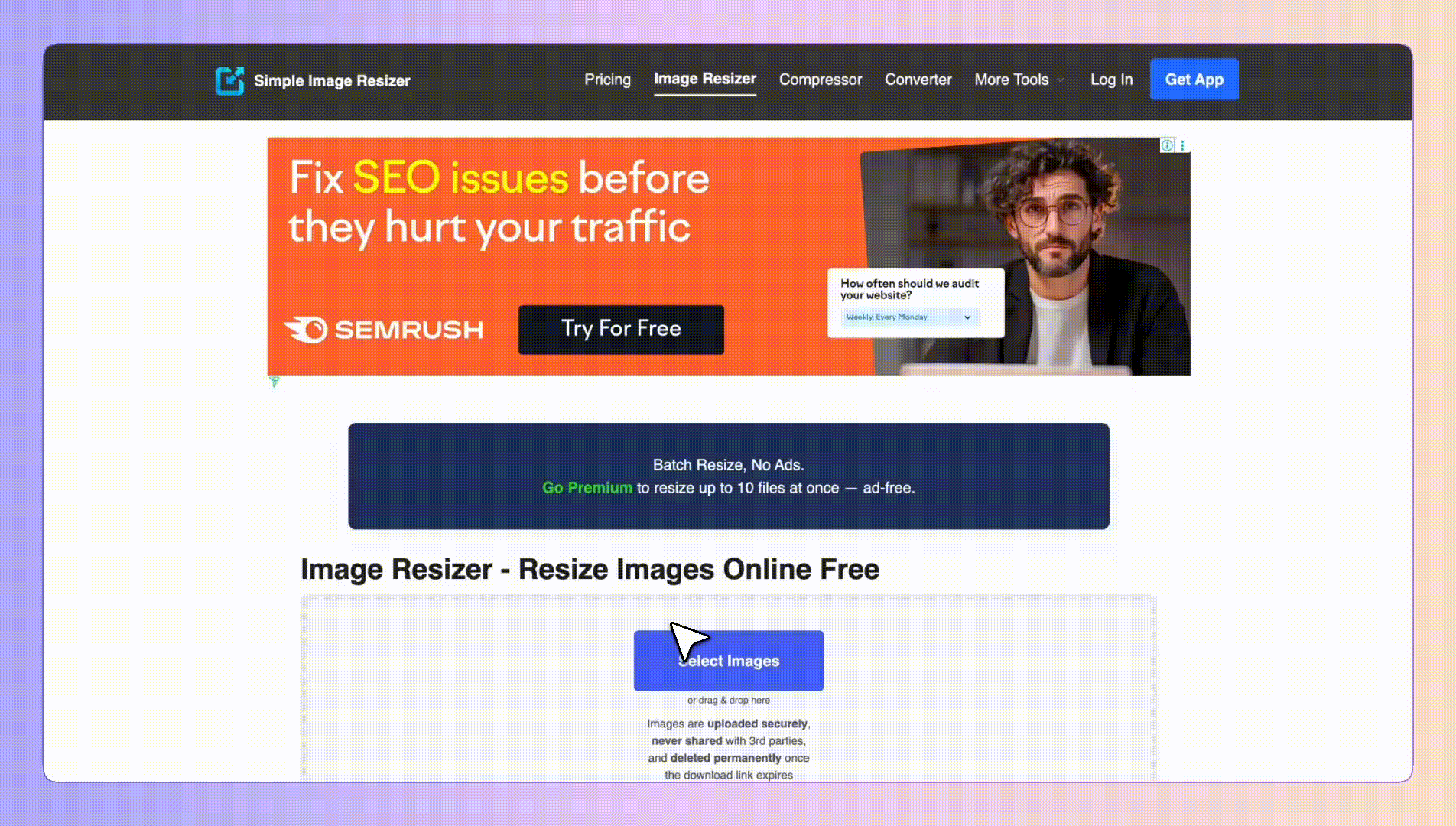
Task: Open the Compressor tool
Action: coord(820,80)
